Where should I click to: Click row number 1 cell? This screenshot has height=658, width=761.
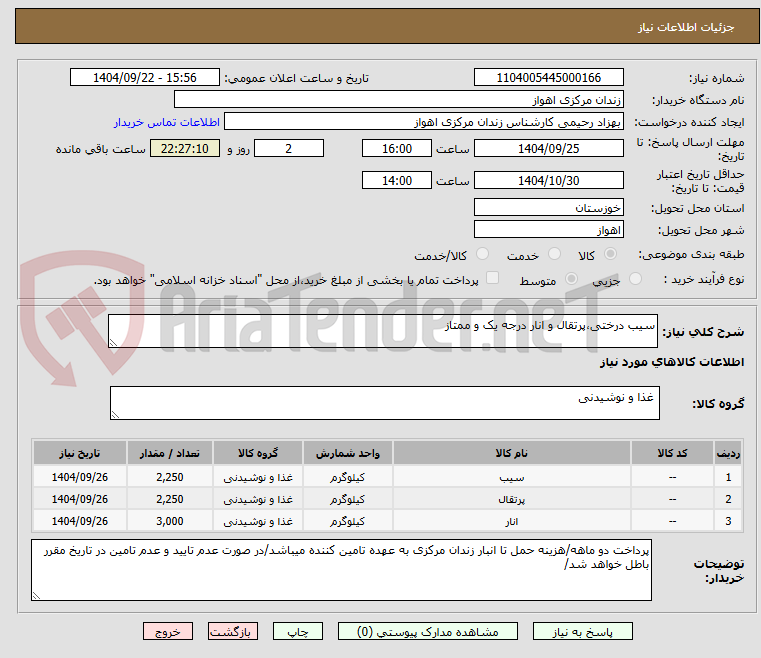[x=728, y=477]
